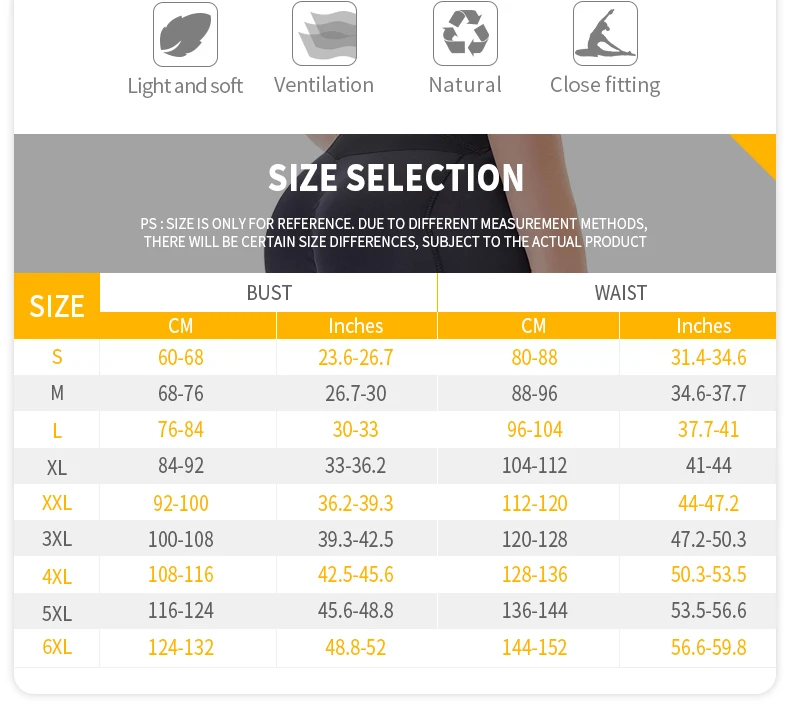790x706 pixels.
Task: Click the WAIST column header
Action: (x=620, y=293)
